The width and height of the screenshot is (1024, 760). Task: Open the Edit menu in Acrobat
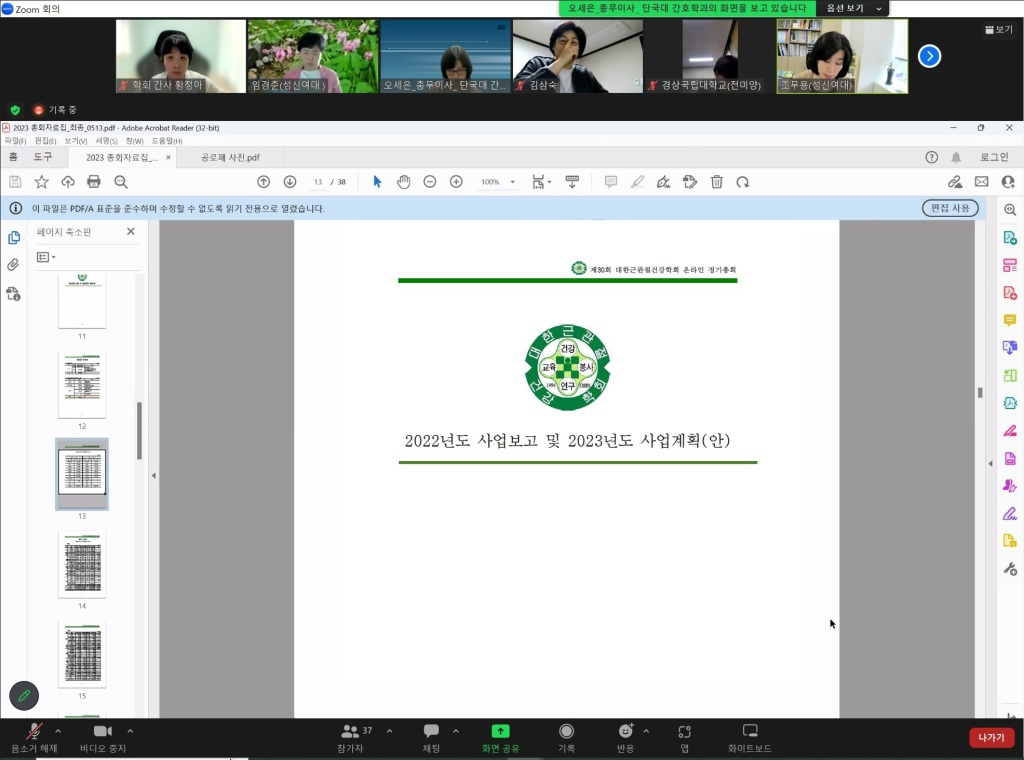pyautogui.click(x=45, y=141)
